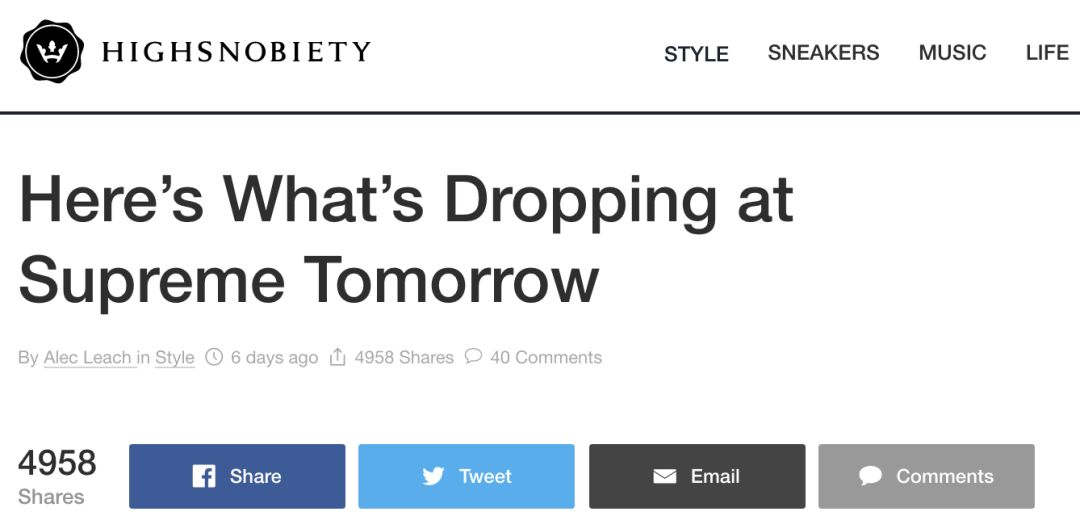
Task: Click the clock icon beside post date
Action: coord(214,357)
